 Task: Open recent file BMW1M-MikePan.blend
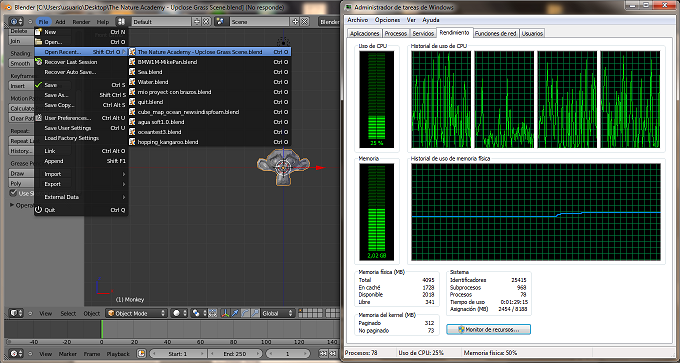point(210,62)
